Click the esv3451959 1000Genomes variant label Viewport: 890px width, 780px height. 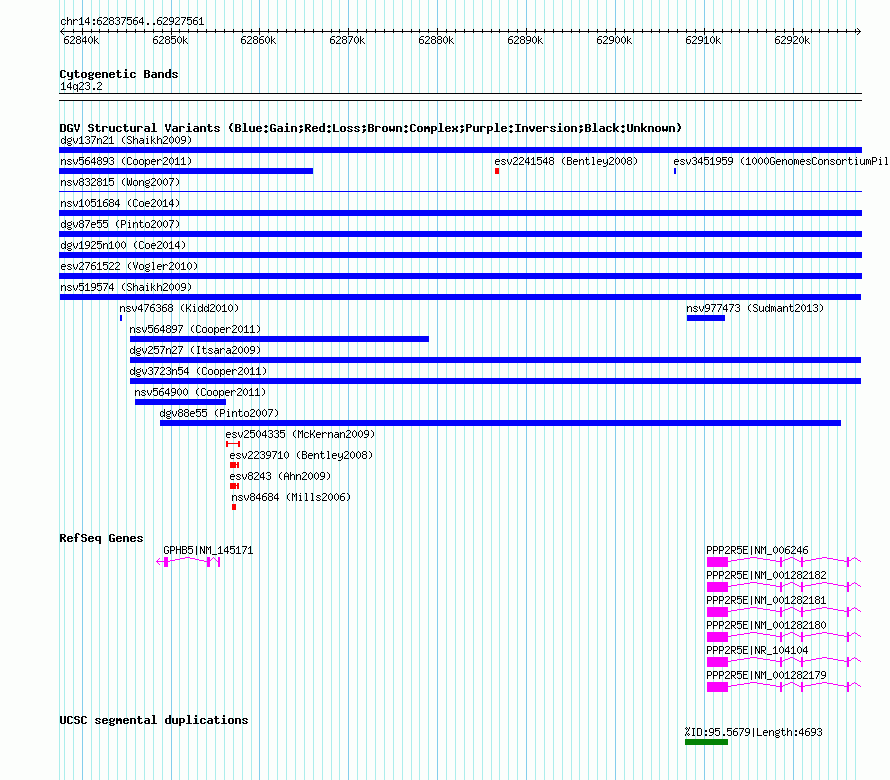[781, 161]
